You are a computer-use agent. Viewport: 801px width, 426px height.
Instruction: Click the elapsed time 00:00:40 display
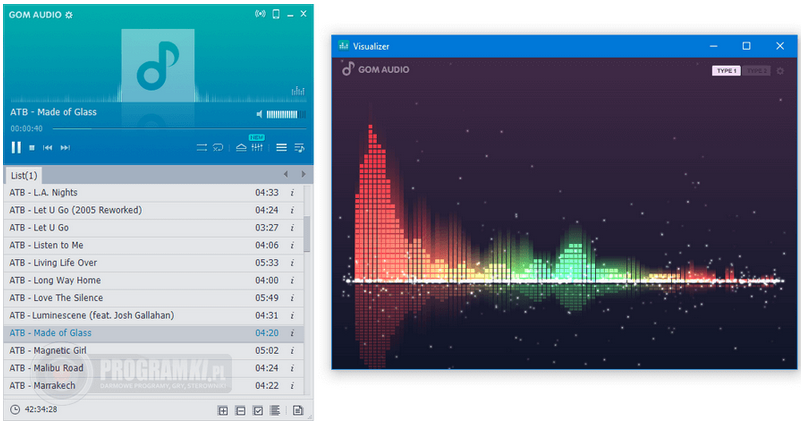(27, 129)
